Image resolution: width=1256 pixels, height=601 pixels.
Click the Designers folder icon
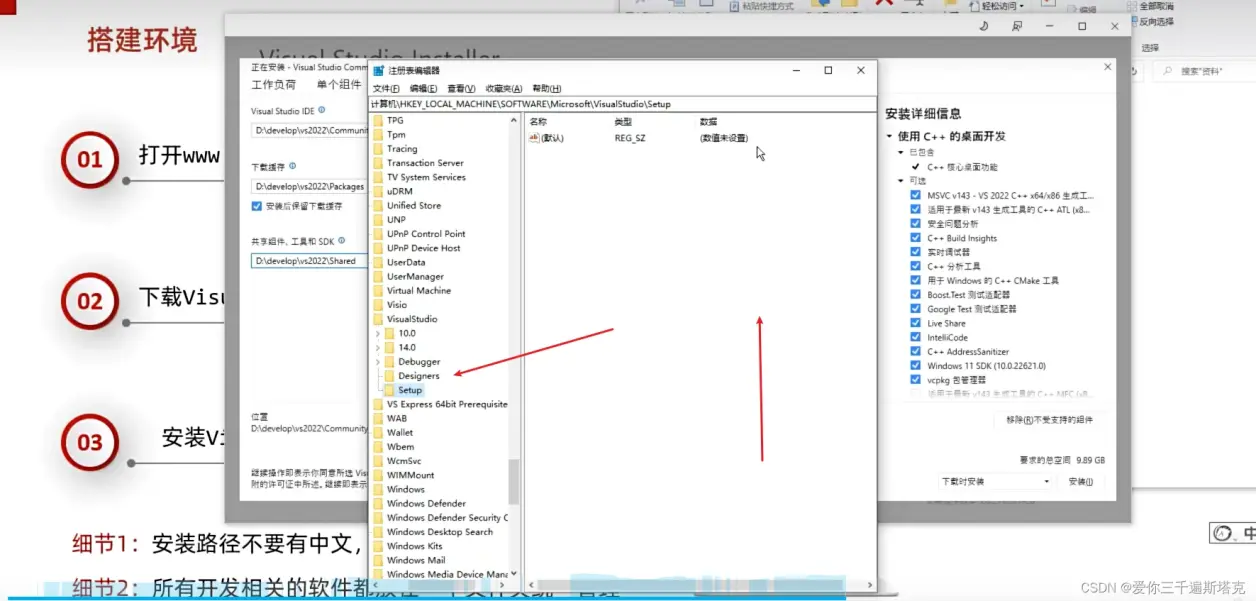pos(389,376)
